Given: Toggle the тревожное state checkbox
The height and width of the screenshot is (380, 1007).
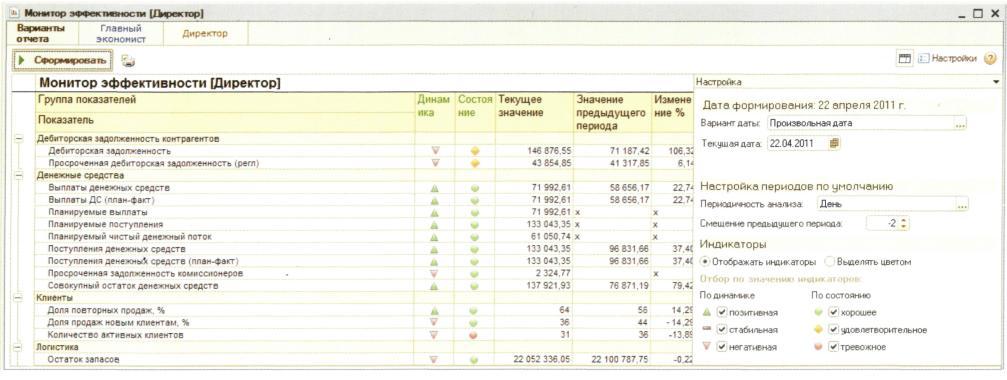Looking at the screenshot, I should pos(834,347).
